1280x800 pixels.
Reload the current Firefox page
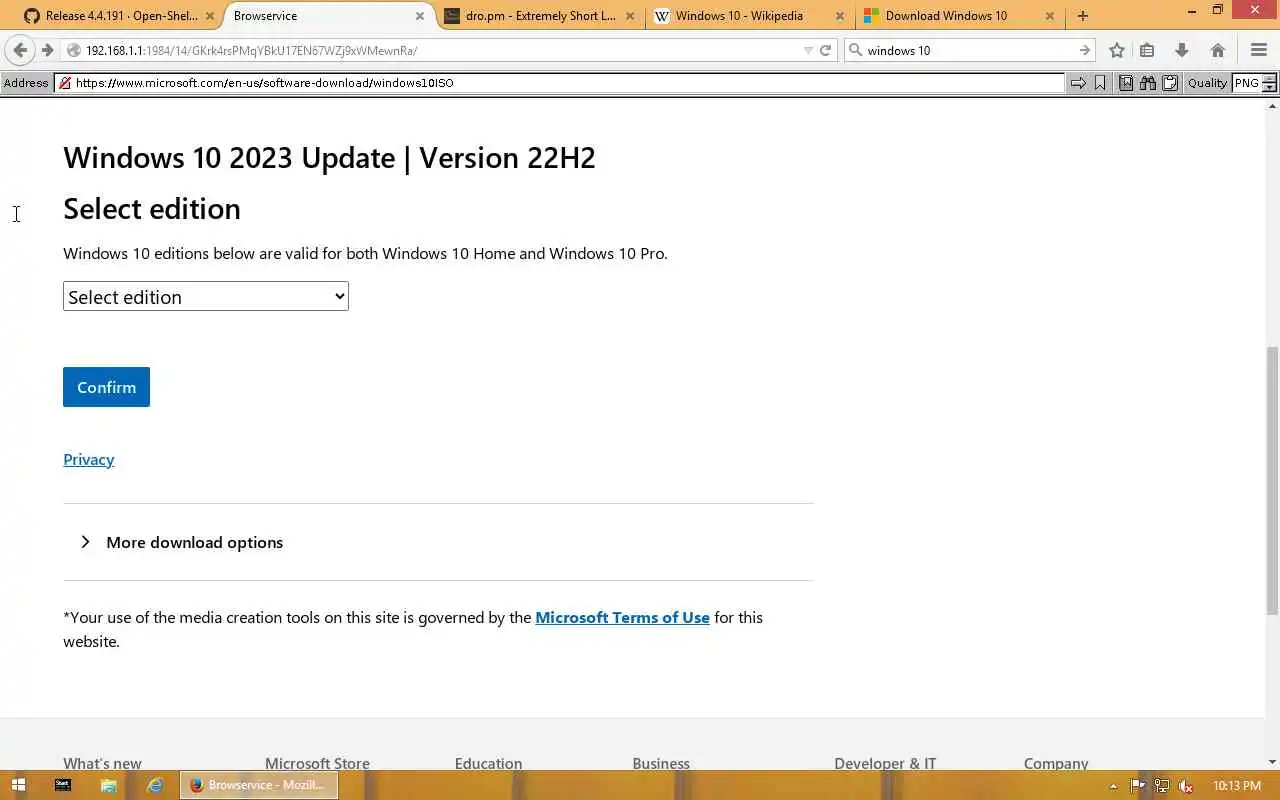(826, 50)
